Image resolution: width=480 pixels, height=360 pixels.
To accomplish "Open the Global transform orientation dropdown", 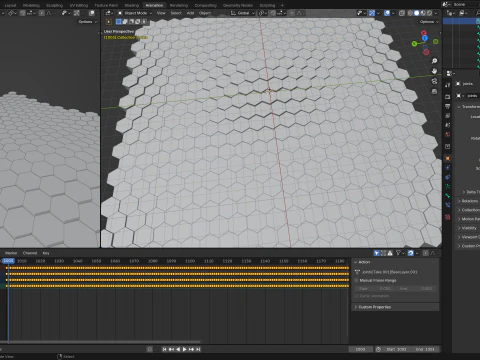I will pyautogui.click(x=243, y=13).
